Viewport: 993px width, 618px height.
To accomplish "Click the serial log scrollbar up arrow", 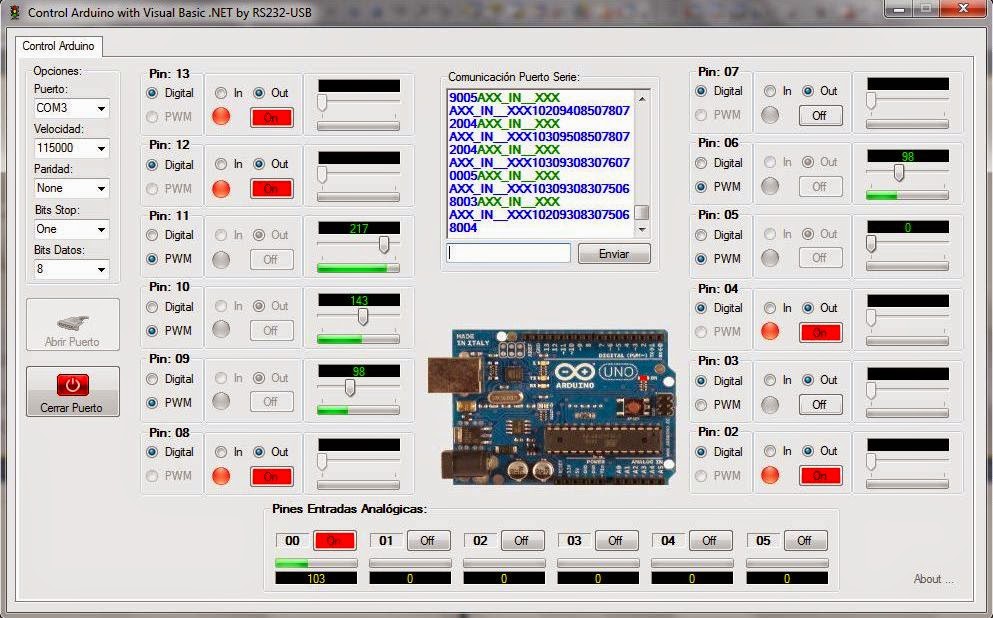I will (642, 98).
